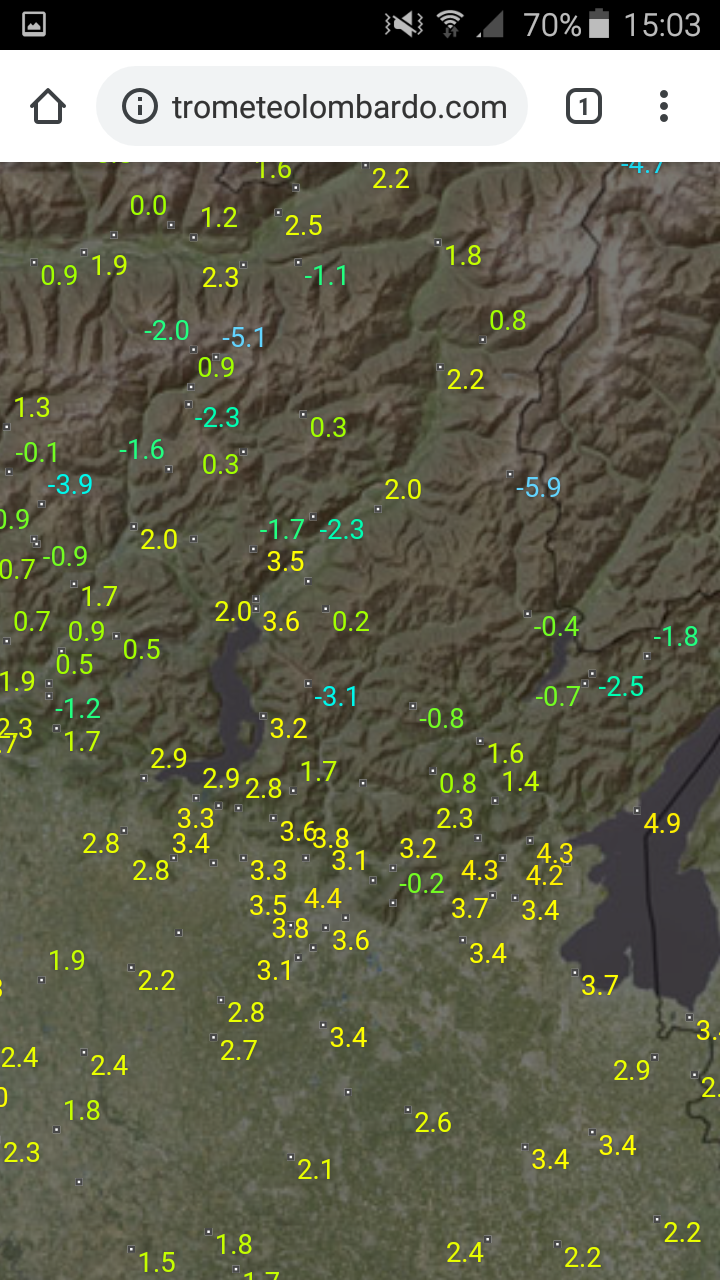Select the 4.9 temperature reading
Screen dimensions: 720x1280
coord(662,823)
